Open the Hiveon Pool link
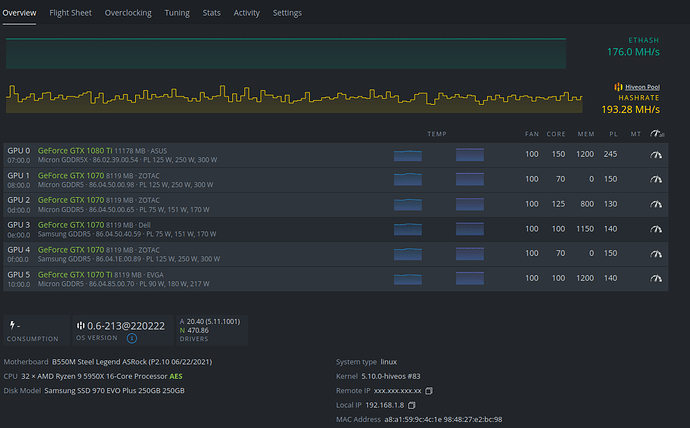This screenshot has width=690, height=428. pos(642,87)
